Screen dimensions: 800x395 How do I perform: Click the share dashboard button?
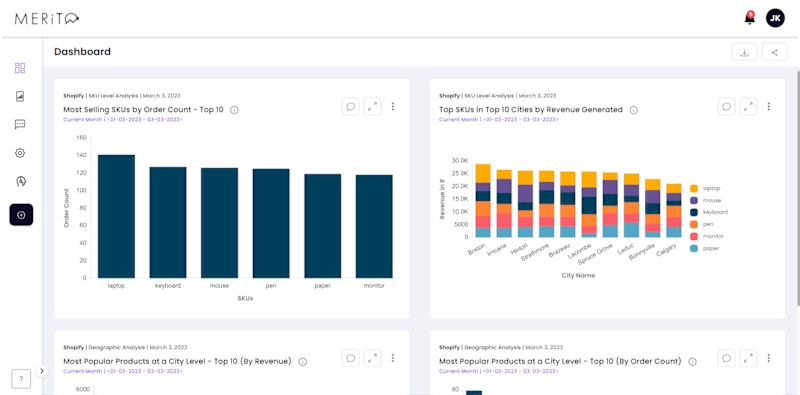774,53
